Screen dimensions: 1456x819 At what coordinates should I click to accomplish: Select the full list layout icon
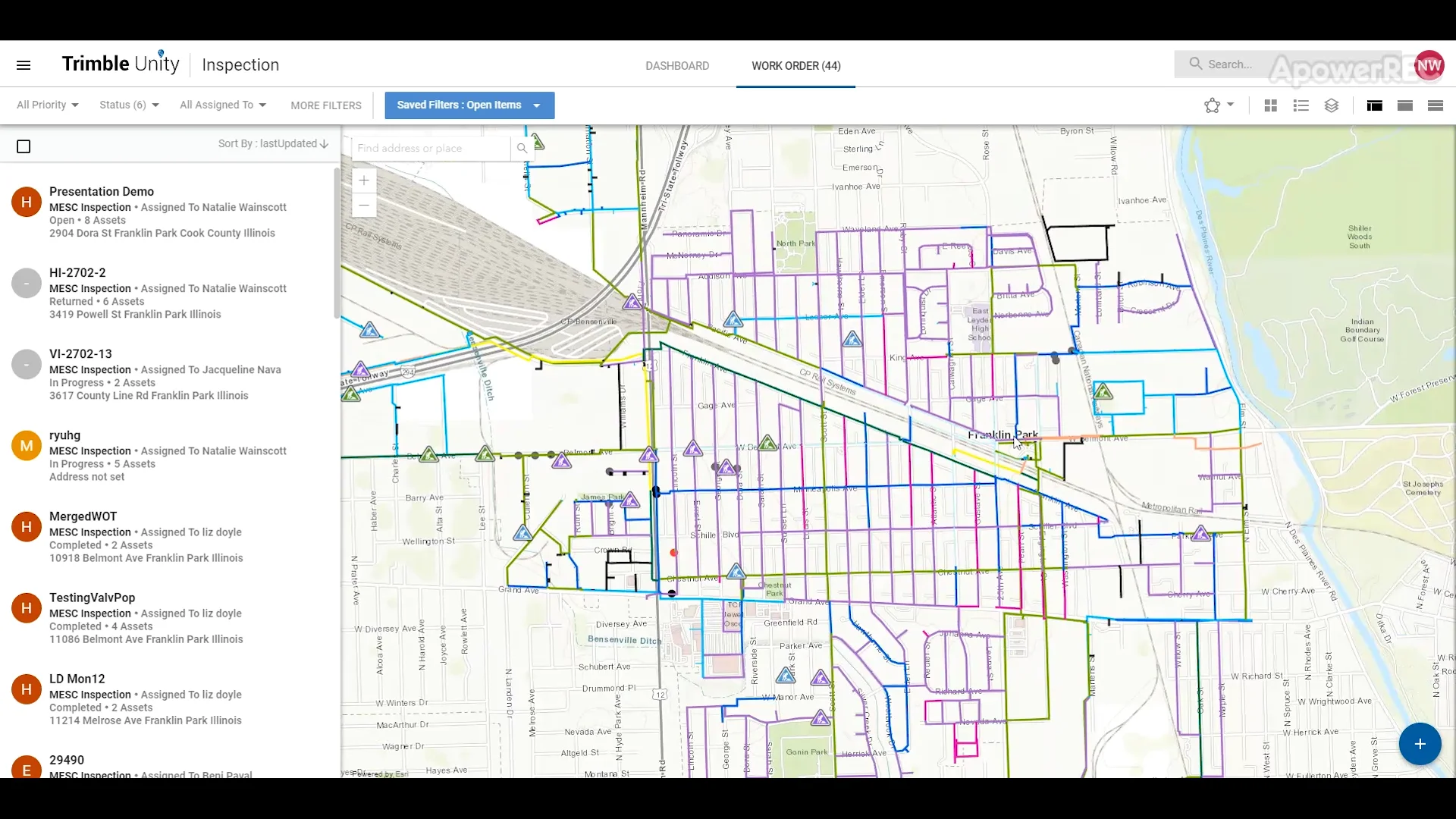1435,105
